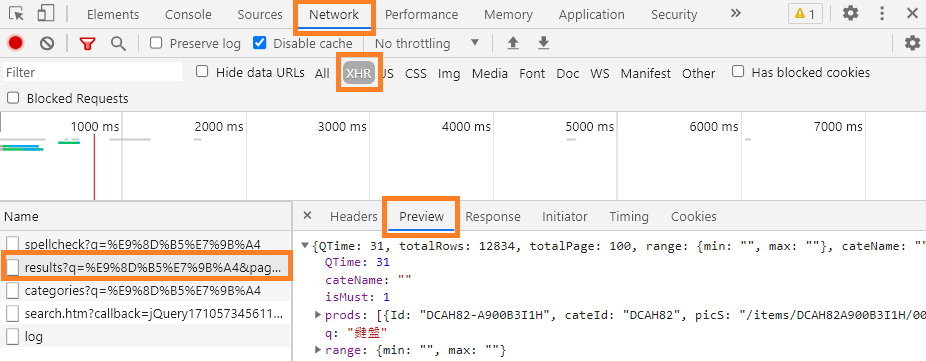The height and width of the screenshot is (361, 926).
Task: Open the No throttling dropdown
Action: click(x=427, y=43)
